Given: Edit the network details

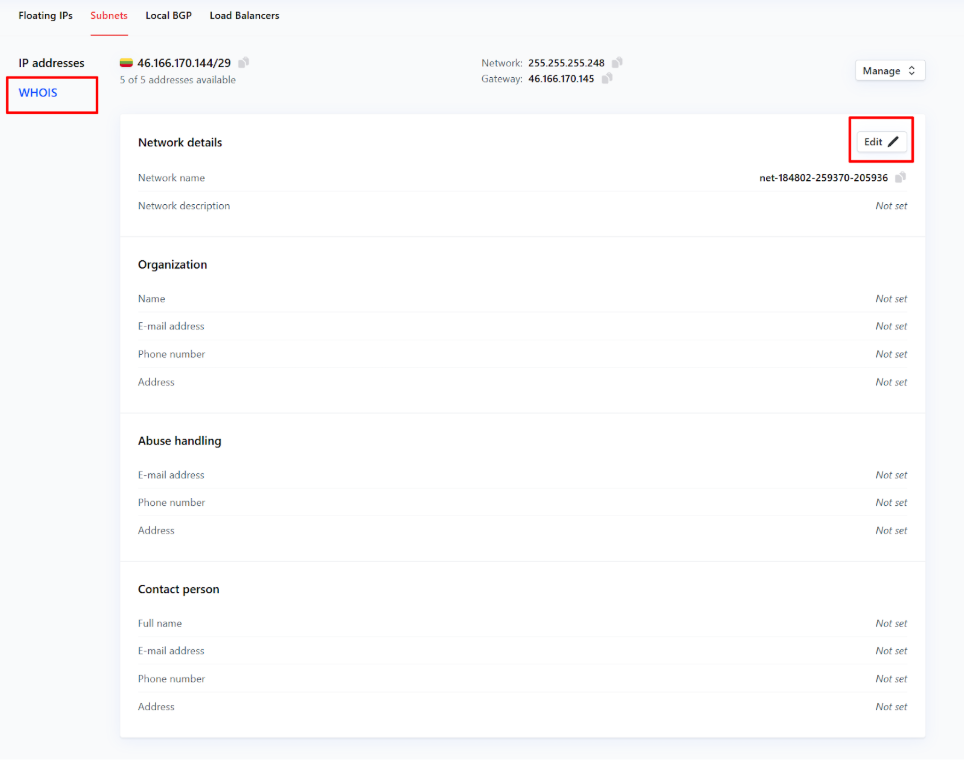Looking at the screenshot, I should click(881, 142).
